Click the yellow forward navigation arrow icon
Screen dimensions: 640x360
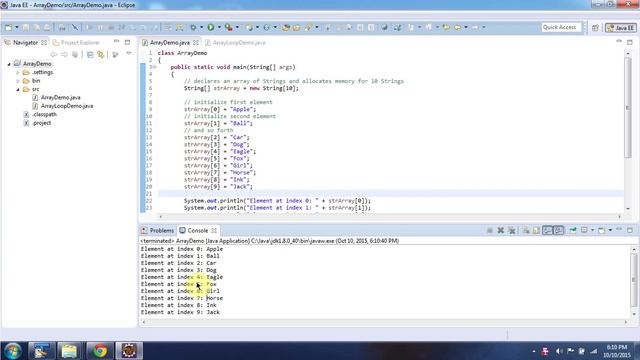(x=458, y=27)
